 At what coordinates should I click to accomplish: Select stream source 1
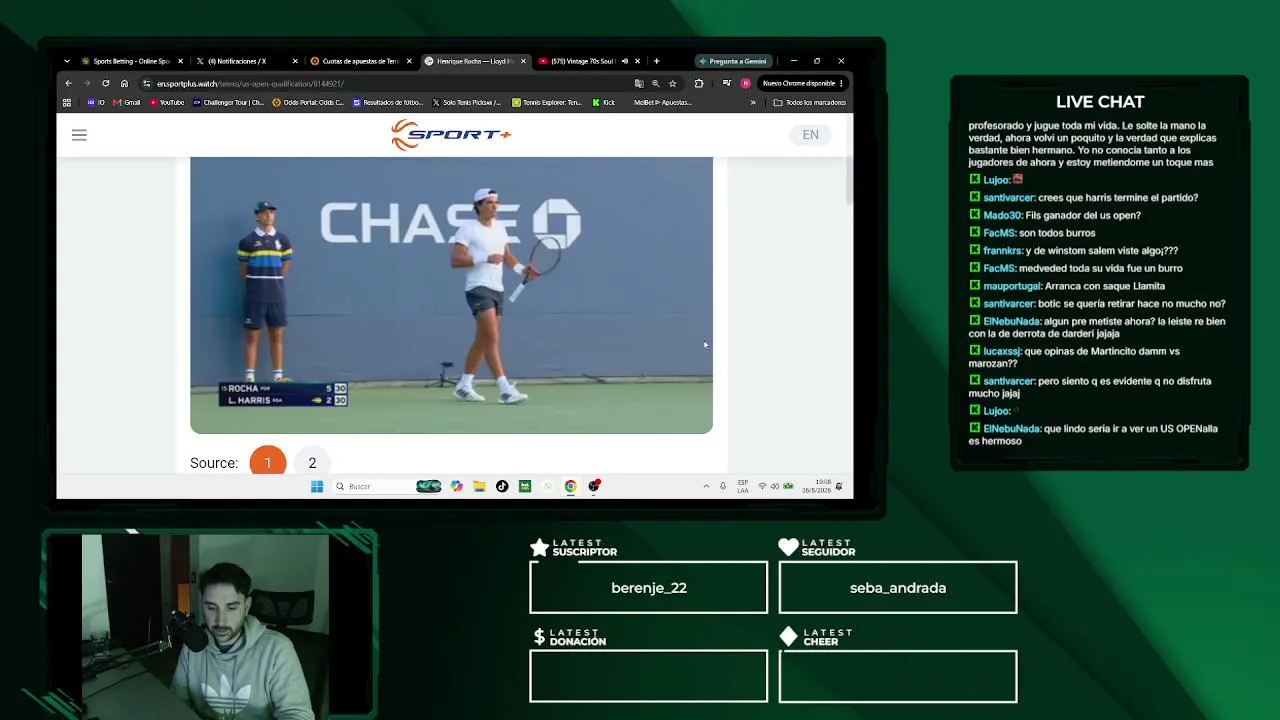pos(268,463)
